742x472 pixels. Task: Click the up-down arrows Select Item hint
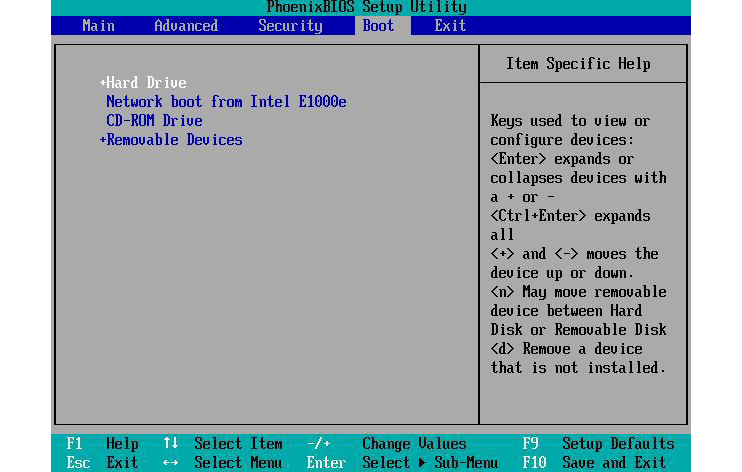(x=222, y=444)
